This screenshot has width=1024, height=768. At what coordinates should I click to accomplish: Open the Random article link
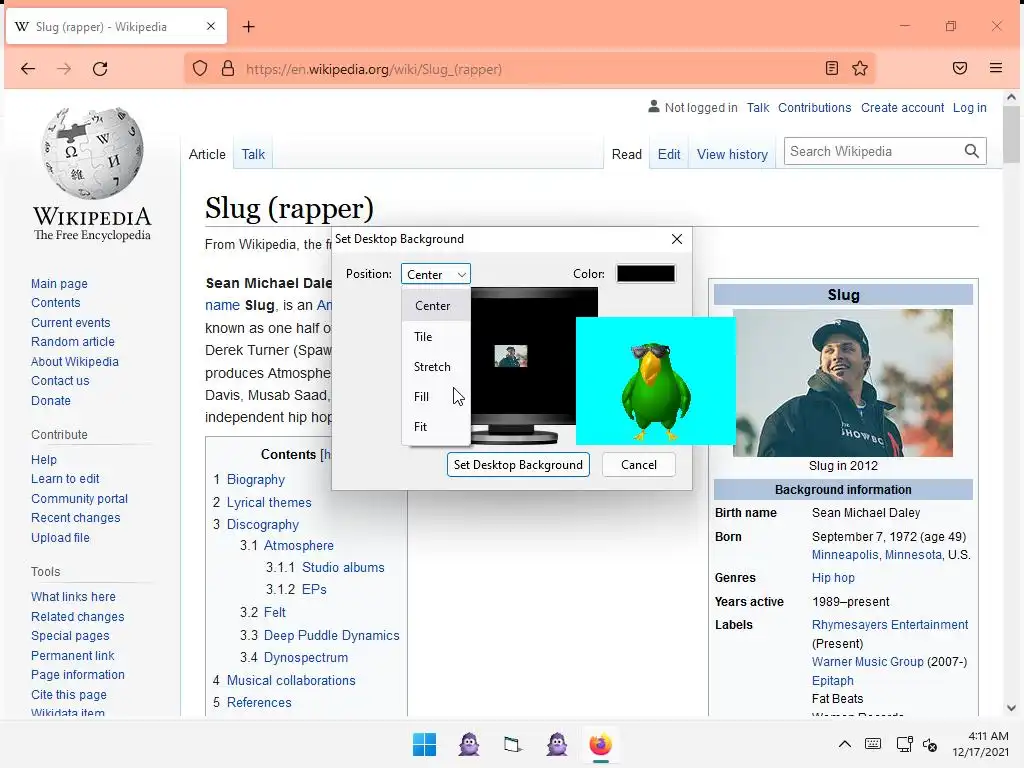[x=72, y=342]
